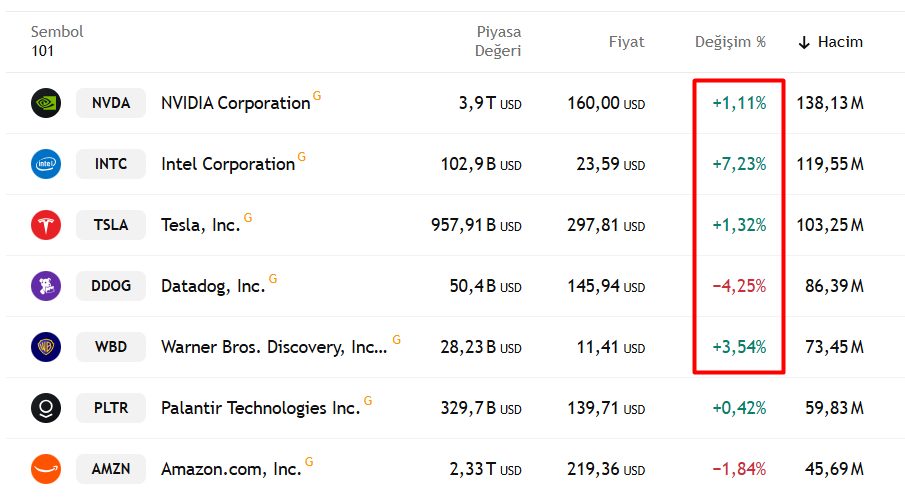Click the Datadog logo icon
This screenshot has width=905, height=497.
(46, 286)
